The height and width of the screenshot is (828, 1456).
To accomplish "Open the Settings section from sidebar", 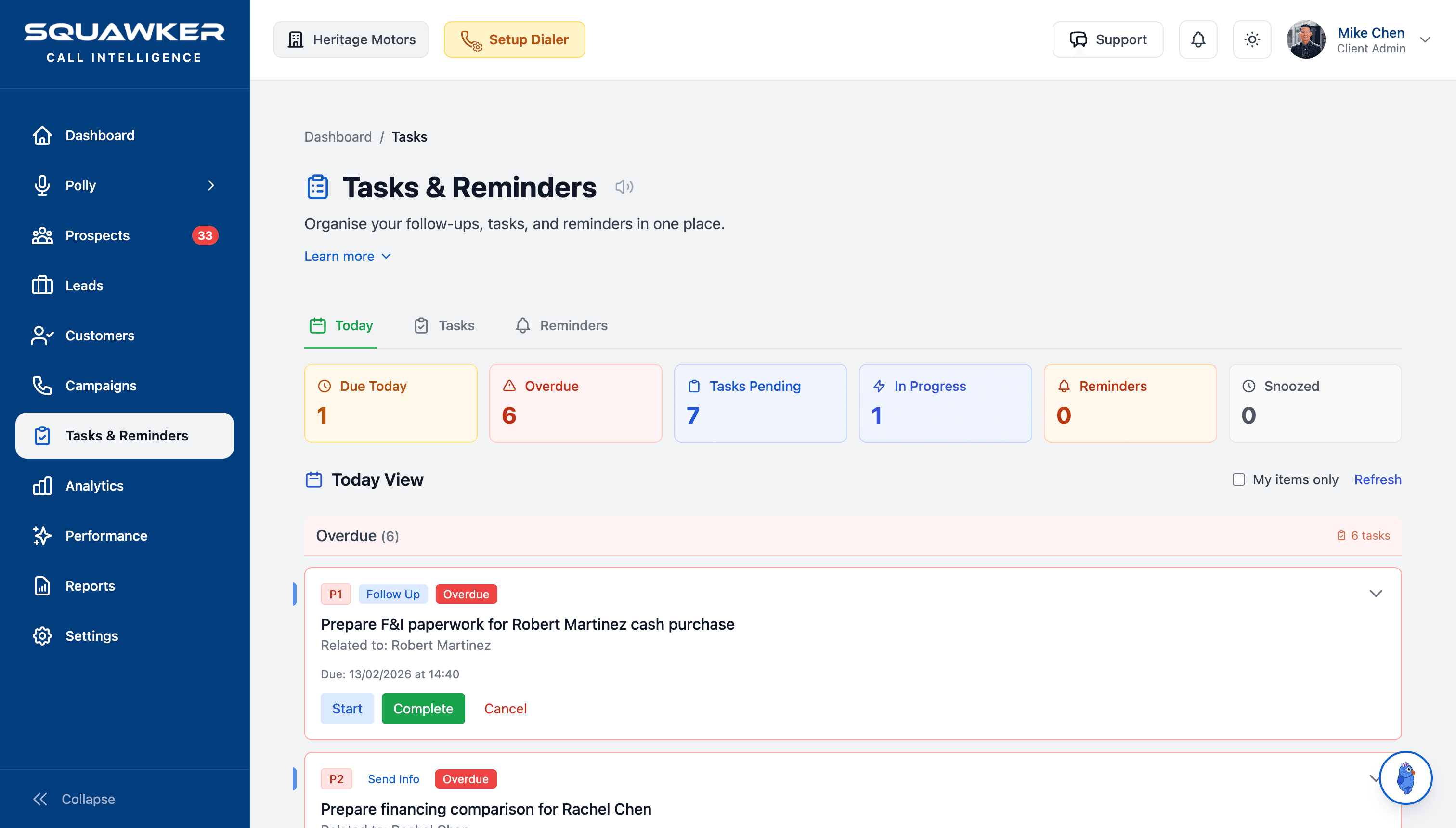I will point(91,636).
